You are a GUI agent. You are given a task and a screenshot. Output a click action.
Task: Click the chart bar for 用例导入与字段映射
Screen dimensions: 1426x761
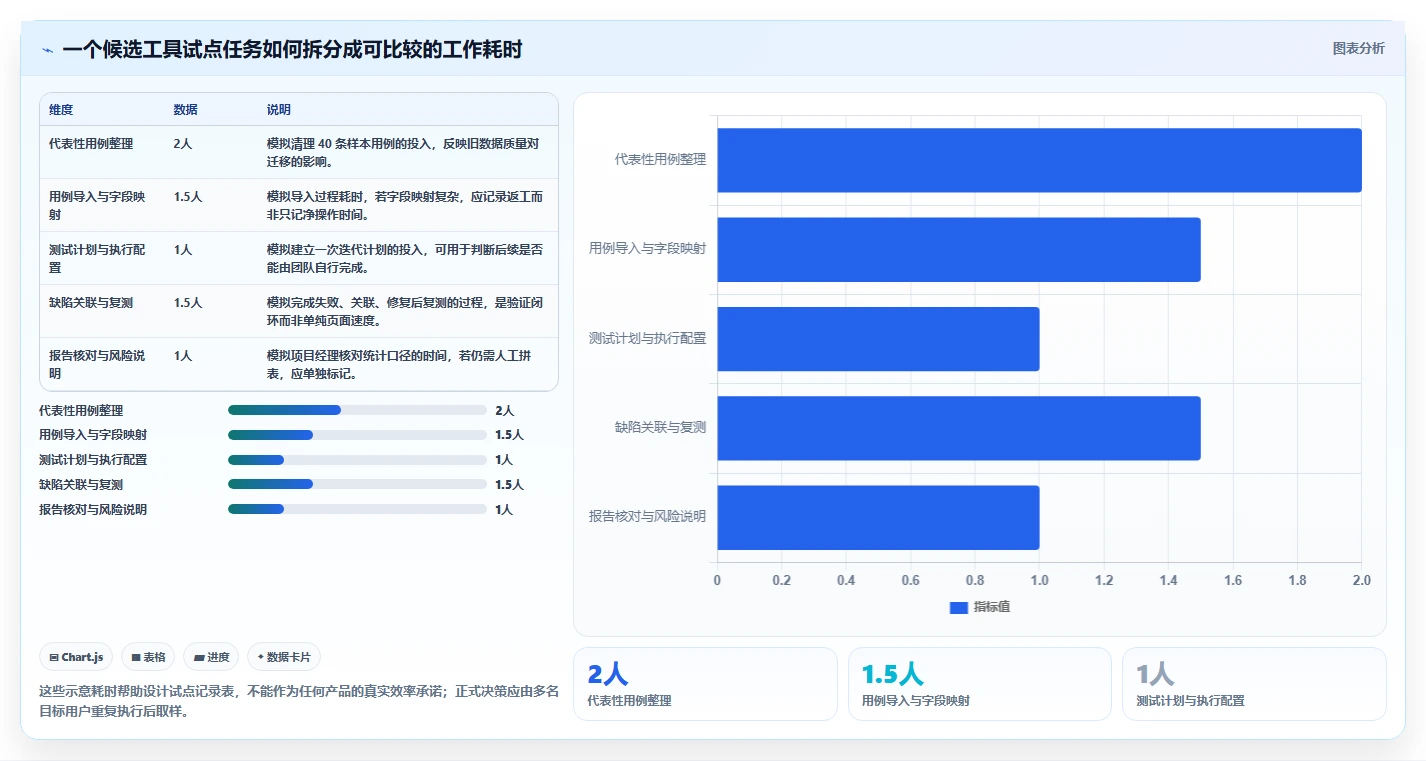(958, 249)
